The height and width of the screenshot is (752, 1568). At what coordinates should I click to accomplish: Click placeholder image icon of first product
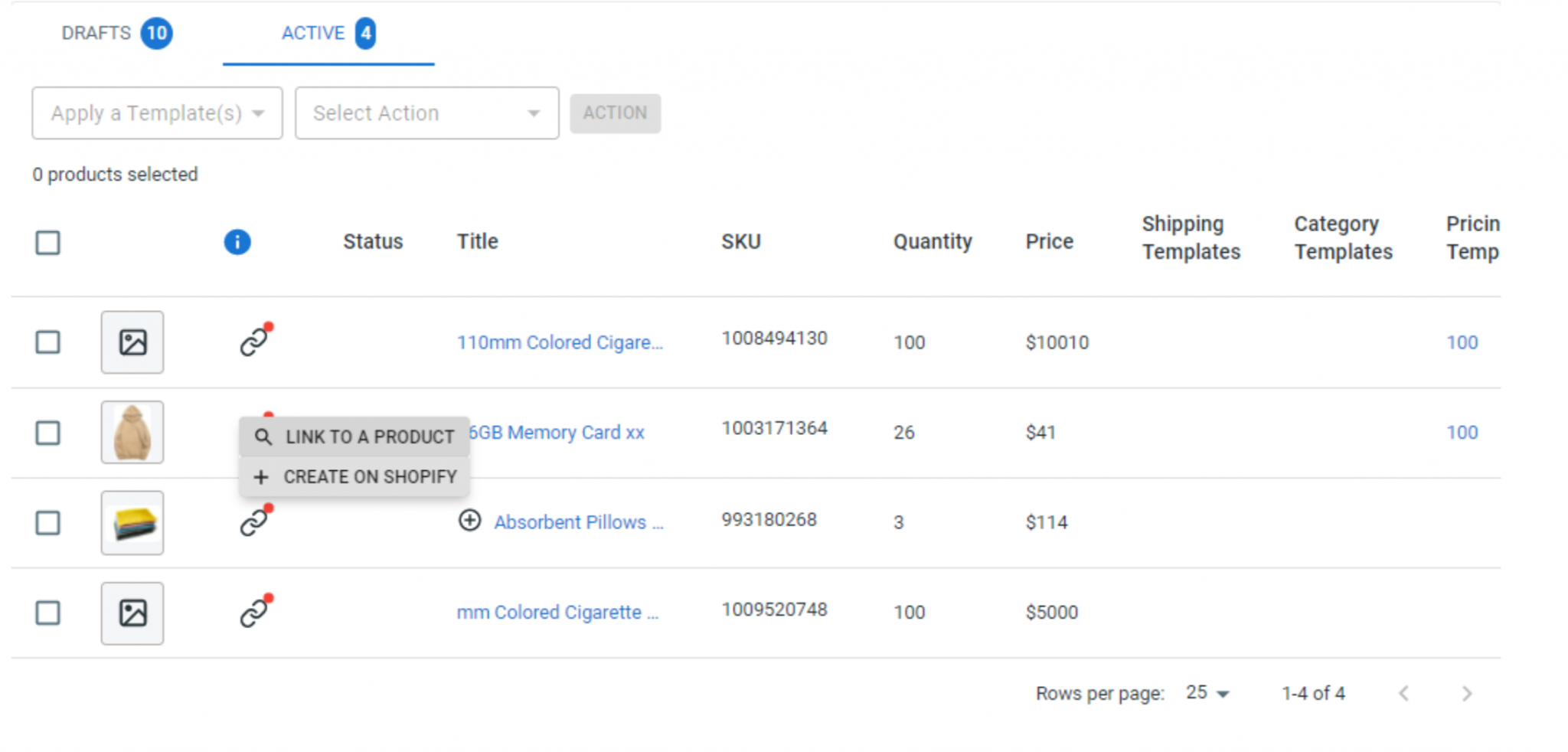132,342
